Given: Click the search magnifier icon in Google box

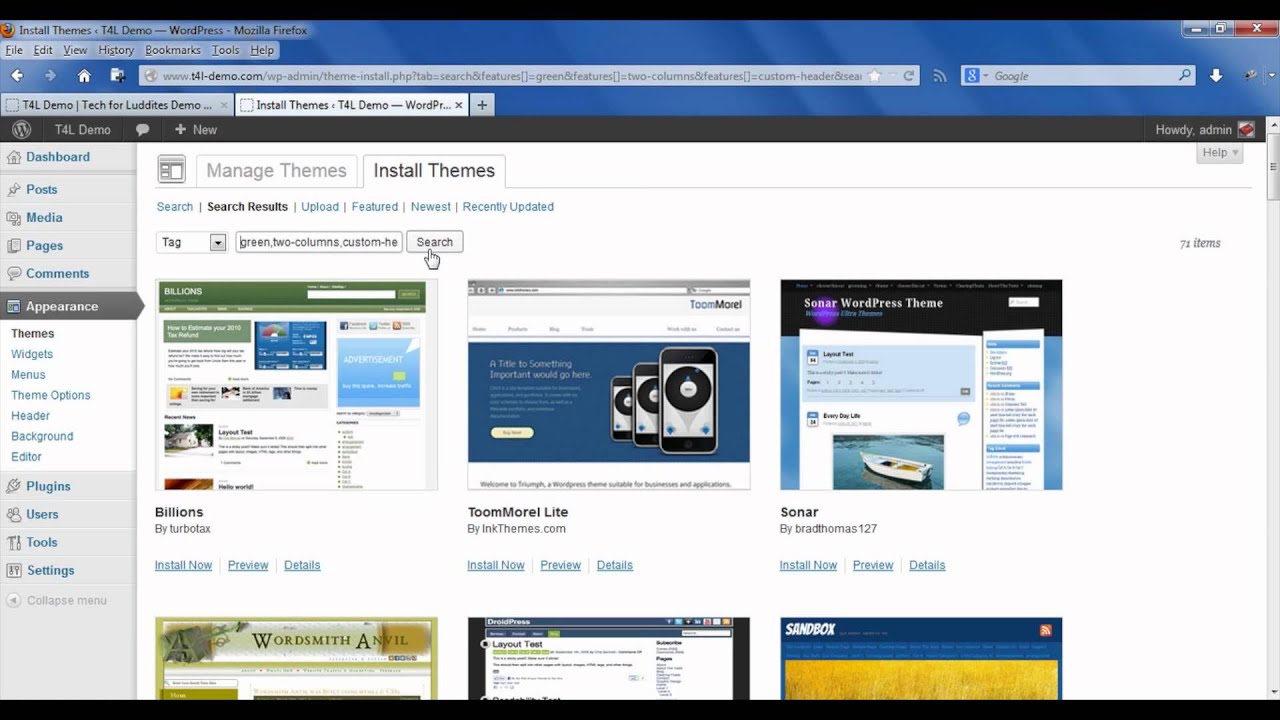Looking at the screenshot, I should (x=1185, y=76).
